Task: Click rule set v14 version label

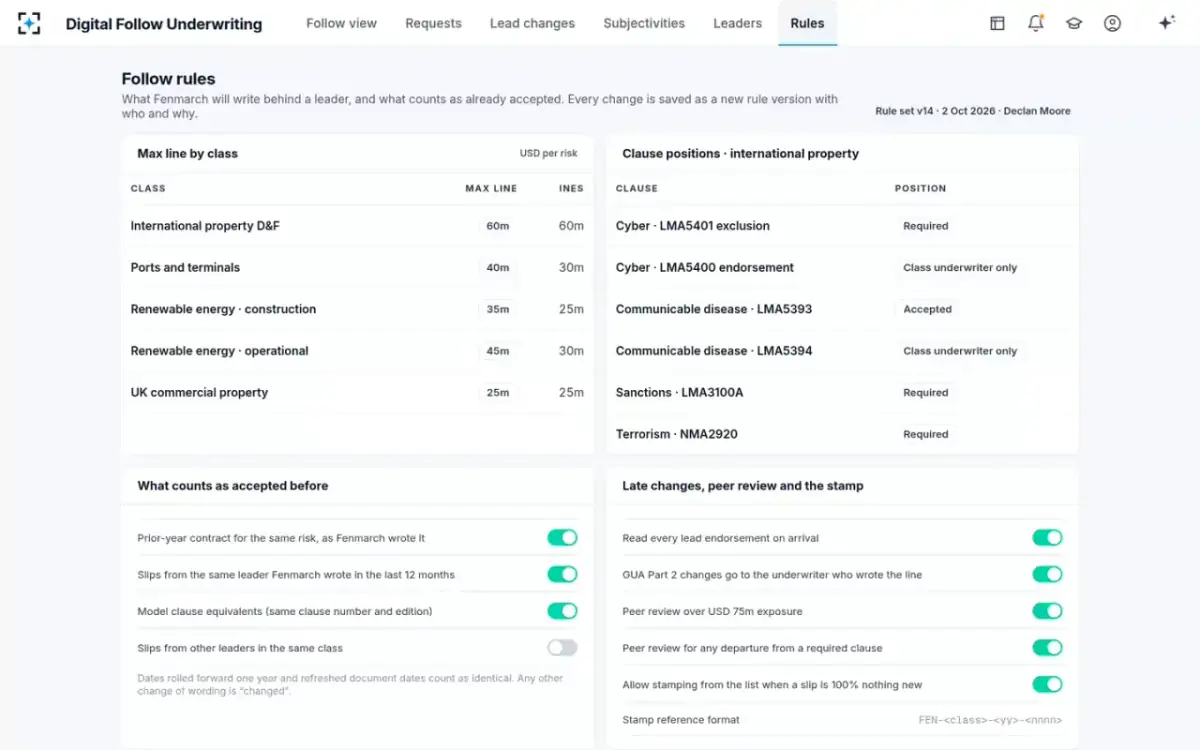Action: point(972,111)
